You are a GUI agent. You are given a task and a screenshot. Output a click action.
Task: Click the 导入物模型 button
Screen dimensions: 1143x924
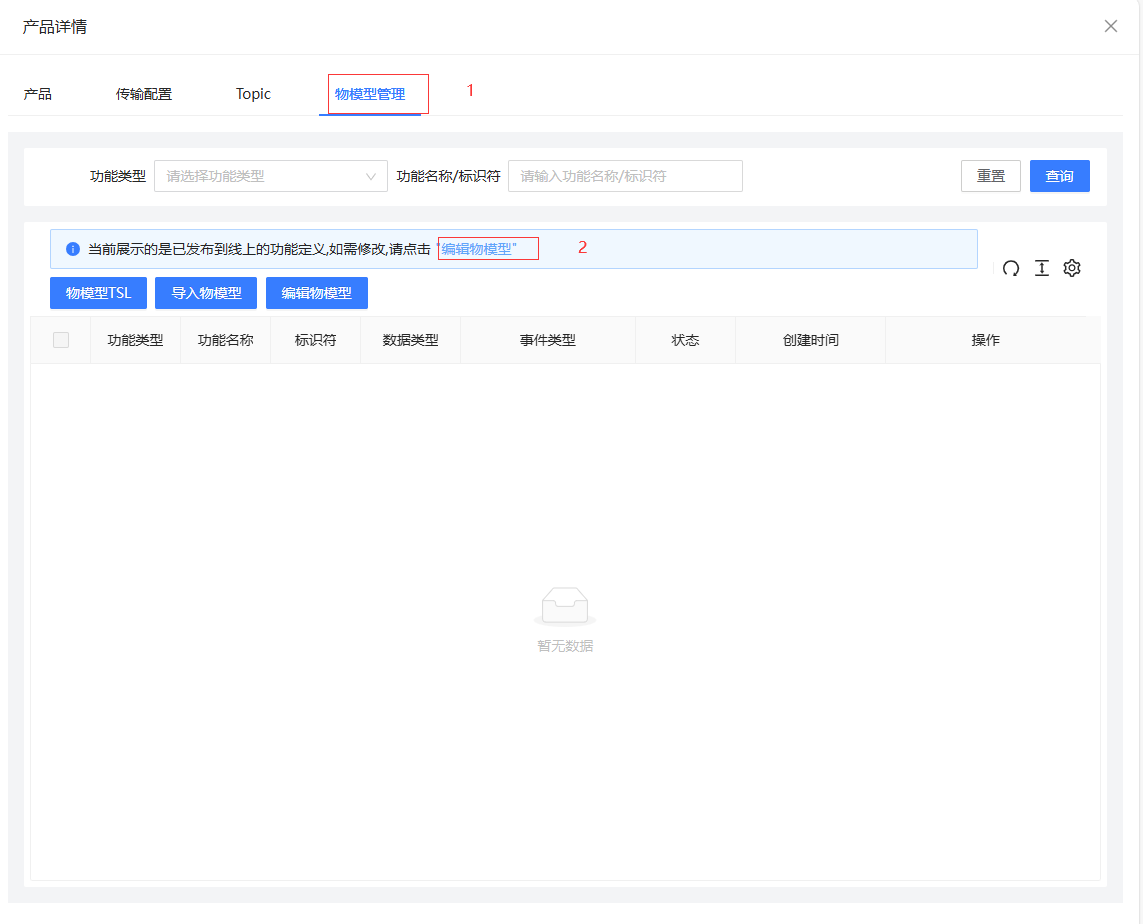pos(206,293)
